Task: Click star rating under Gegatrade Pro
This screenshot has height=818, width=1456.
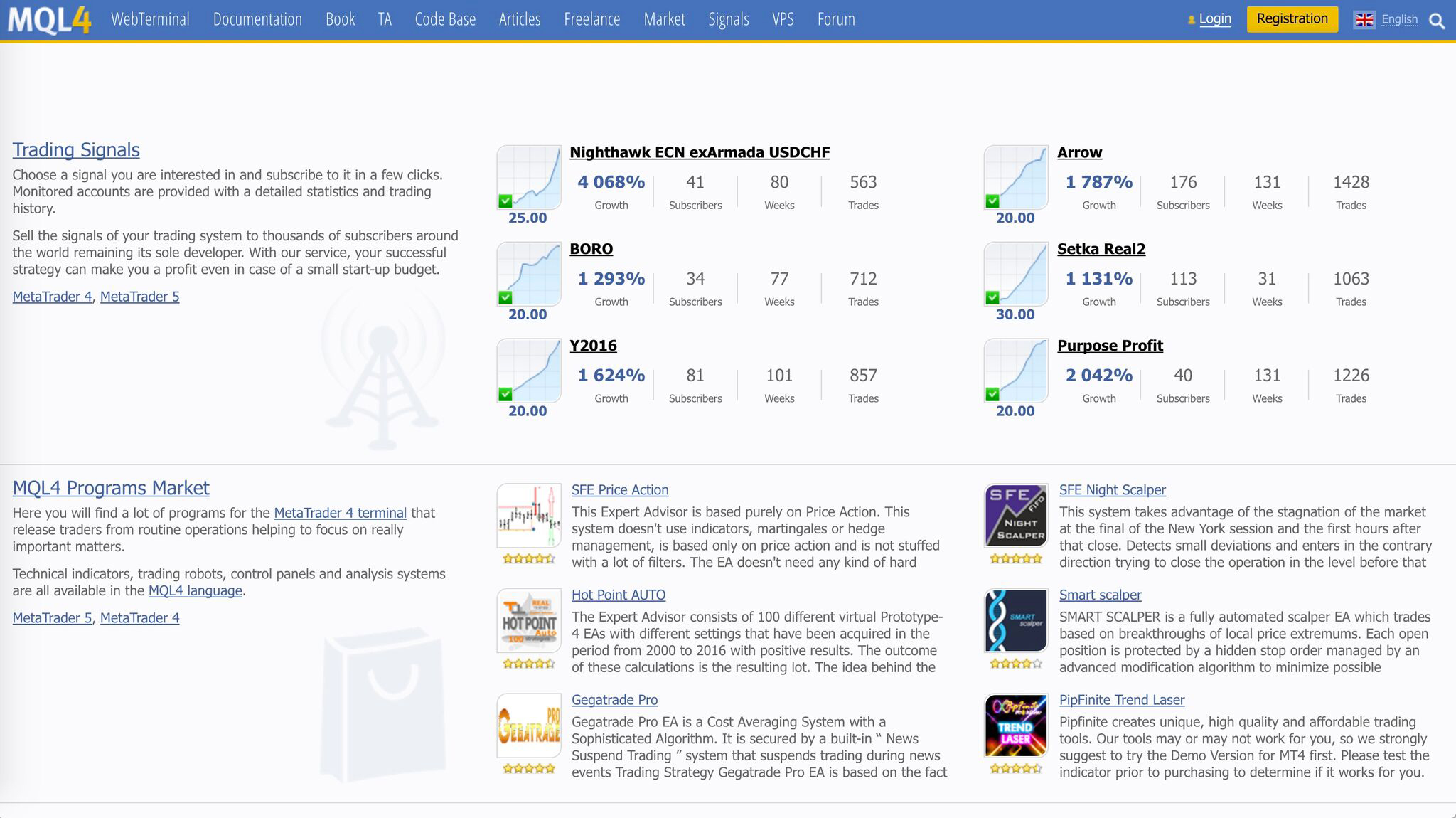Action: (x=529, y=768)
